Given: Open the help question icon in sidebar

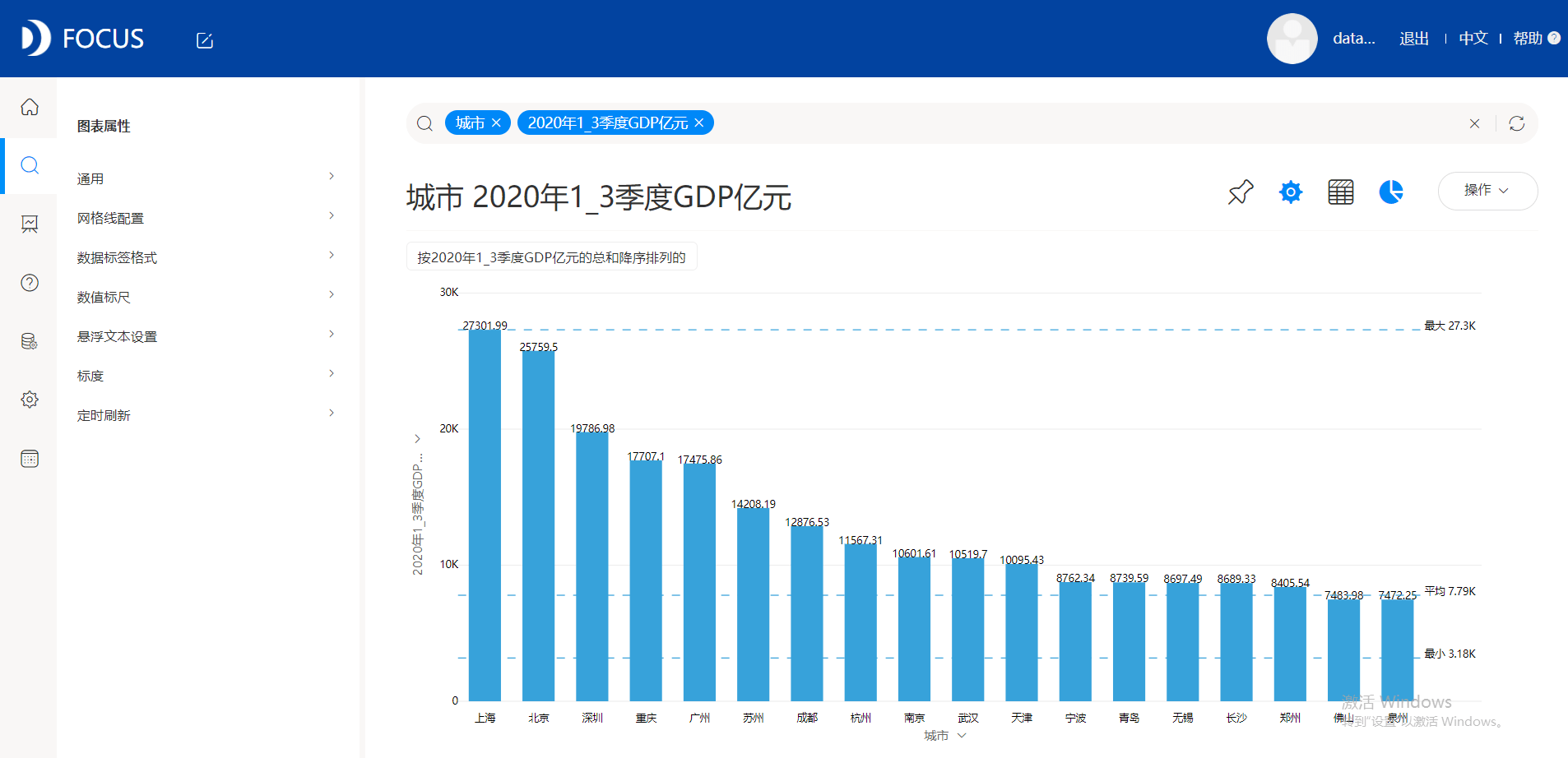Looking at the screenshot, I should [30, 283].
